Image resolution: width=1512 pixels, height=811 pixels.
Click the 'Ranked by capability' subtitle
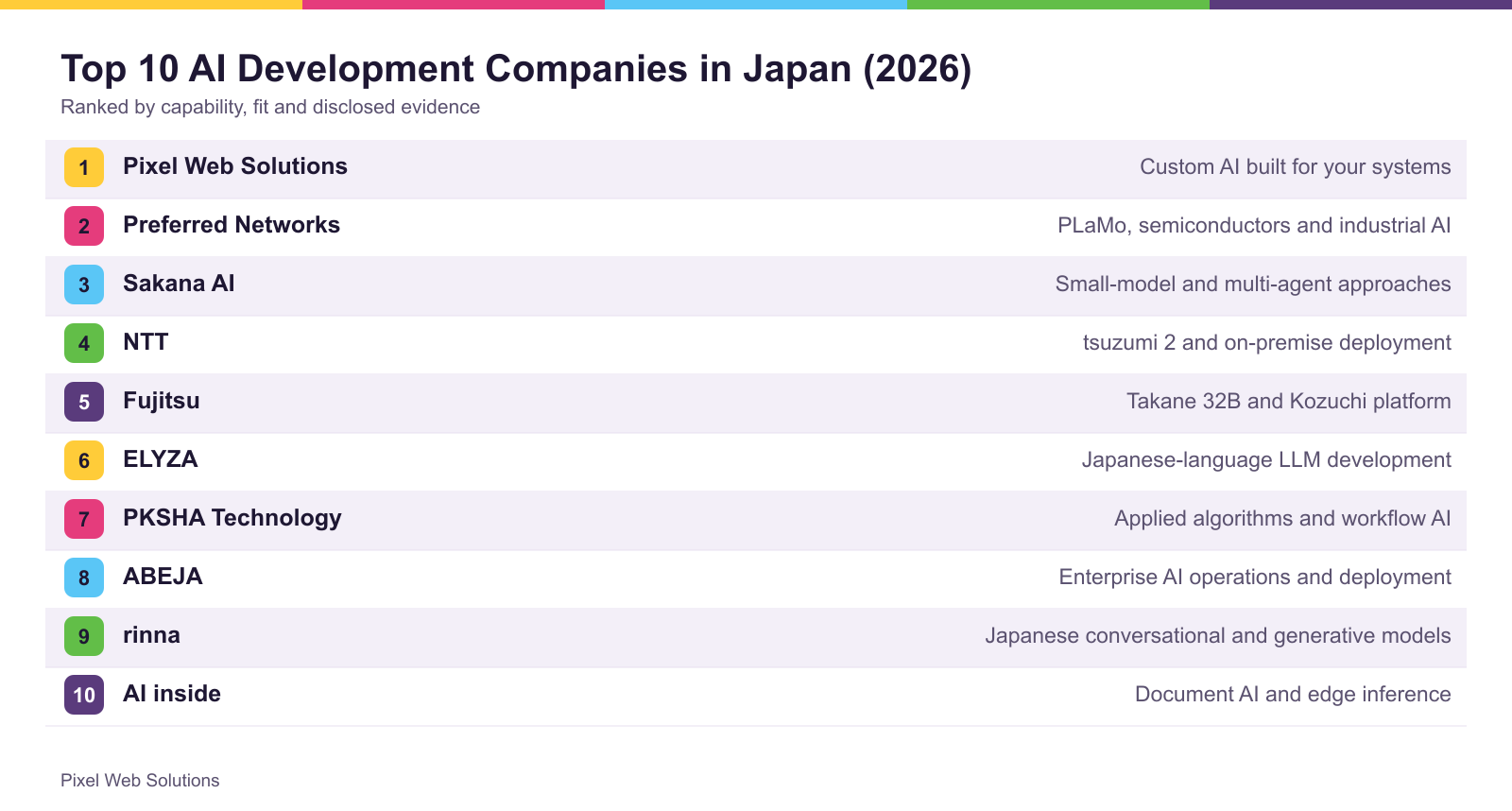point(270,107)
